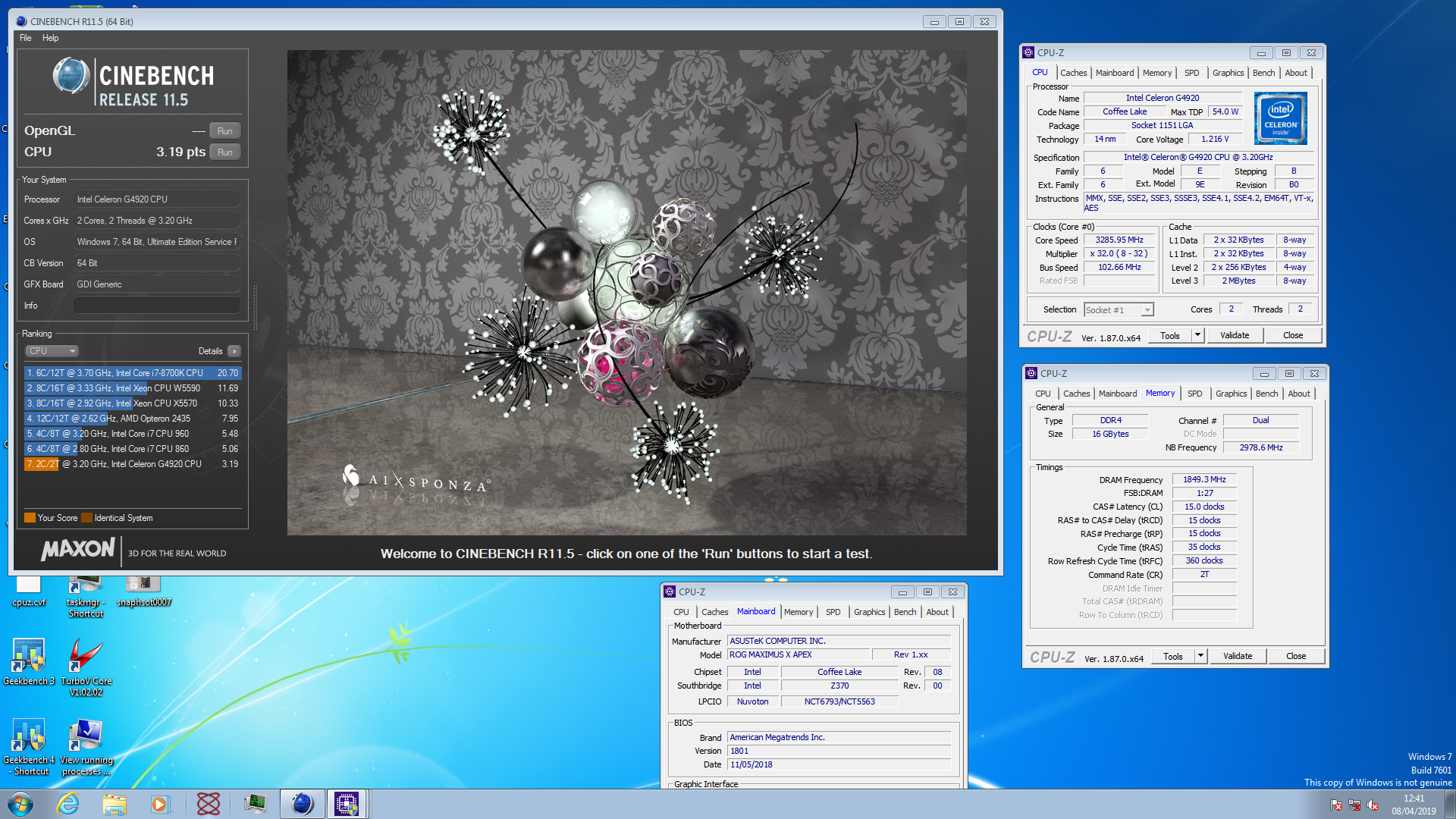
Task: Open Tools dropdown arrow in Memory window
Action: click(x=1200, y=656)
